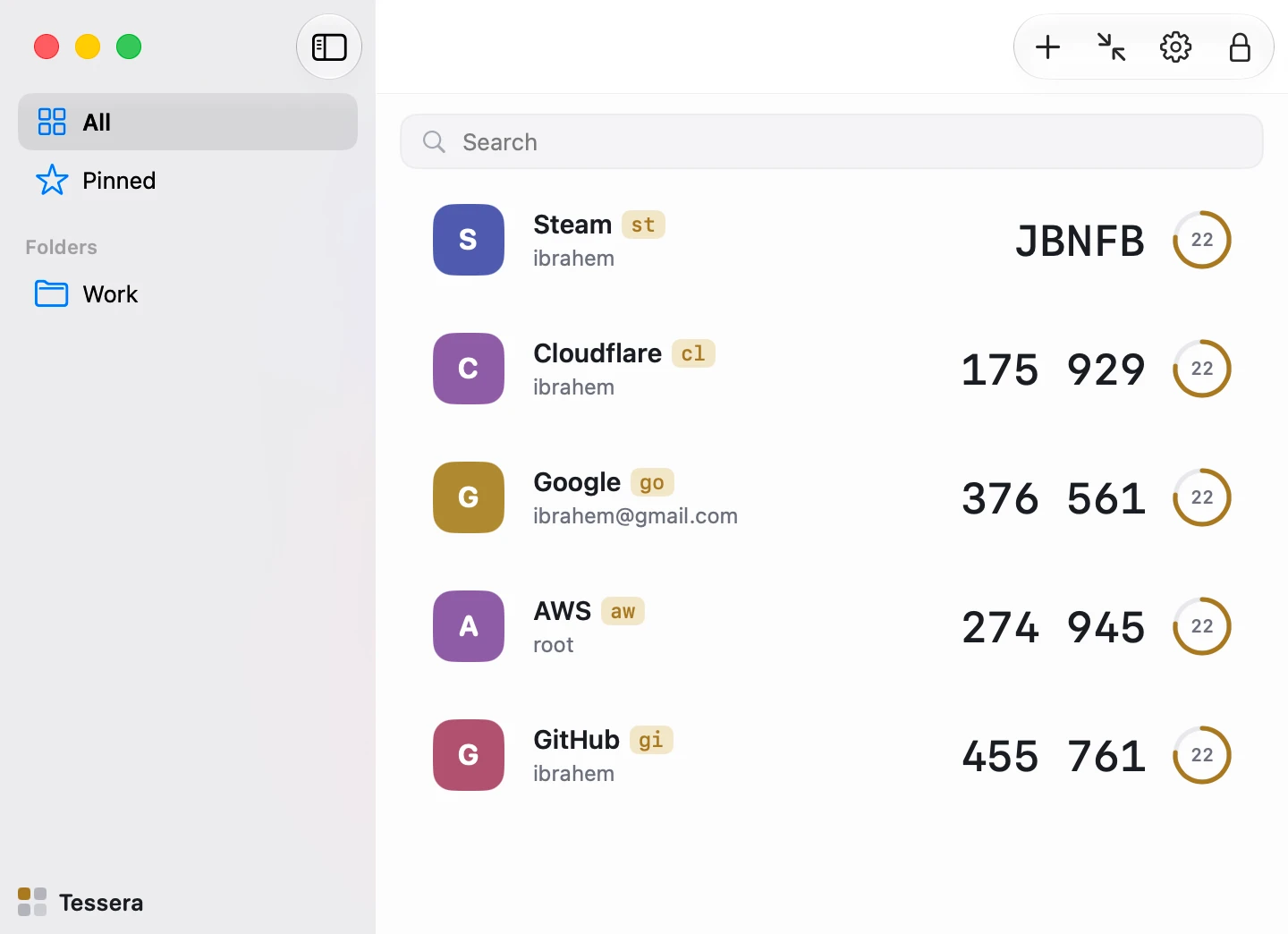Copy the Google code 376 561
This screenshot has height=934, width=1288.
pos(1053,498)
